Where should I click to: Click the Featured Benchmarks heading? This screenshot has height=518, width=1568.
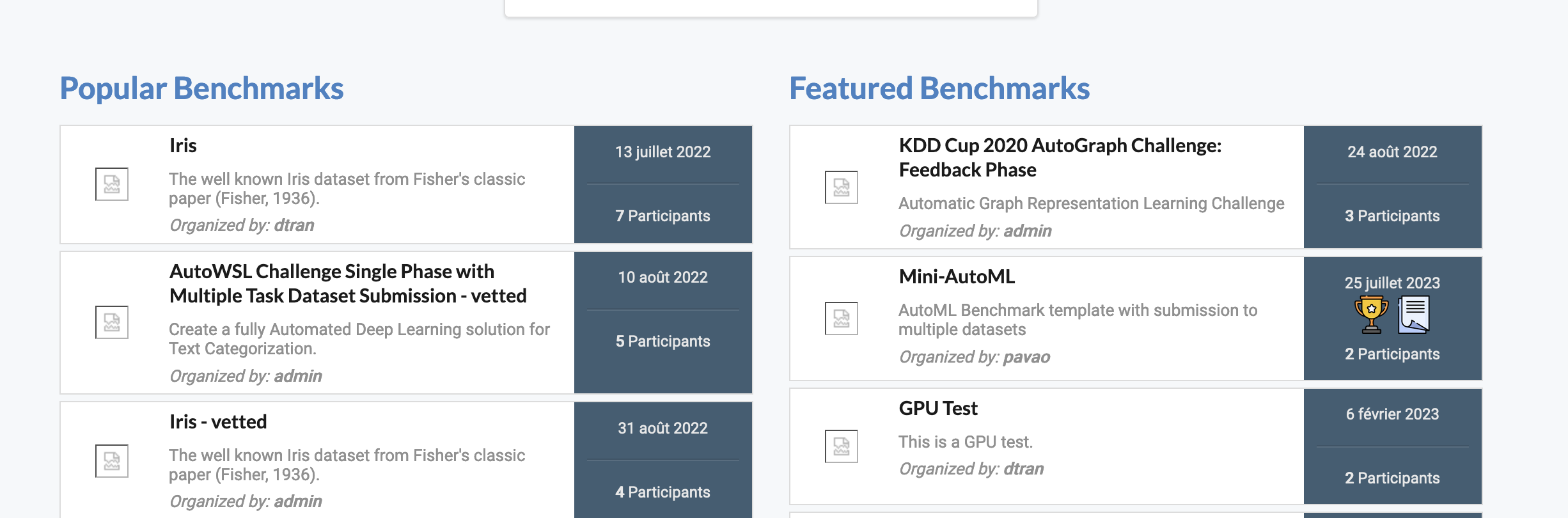pyautogui.click(x=939, y=88)
